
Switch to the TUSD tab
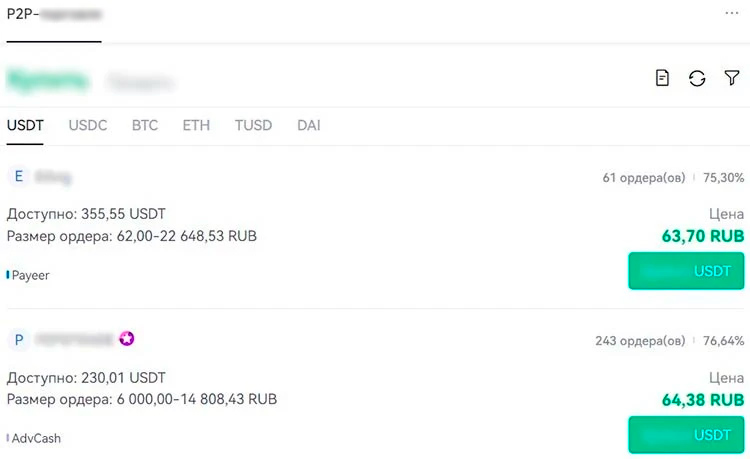253,126
